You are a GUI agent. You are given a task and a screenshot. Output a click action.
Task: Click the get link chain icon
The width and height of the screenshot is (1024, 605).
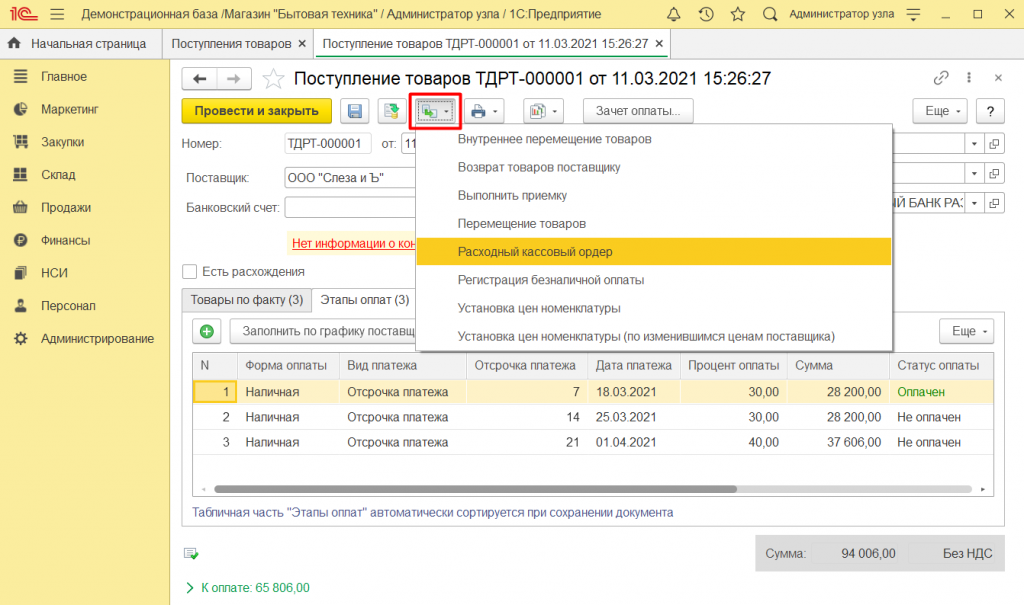click(940, 78)
